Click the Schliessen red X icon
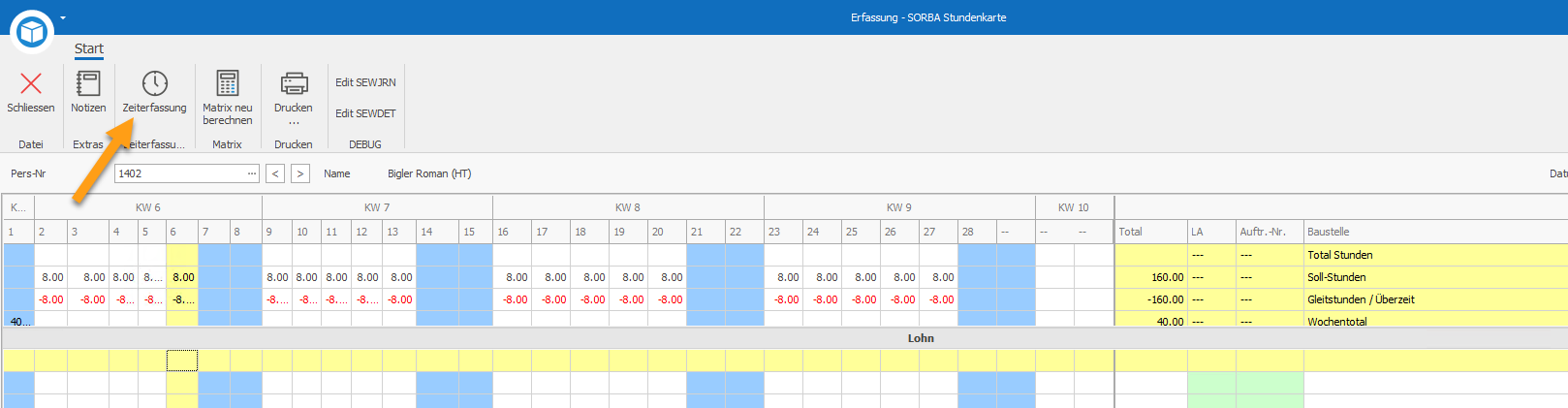 click(31, 83)
